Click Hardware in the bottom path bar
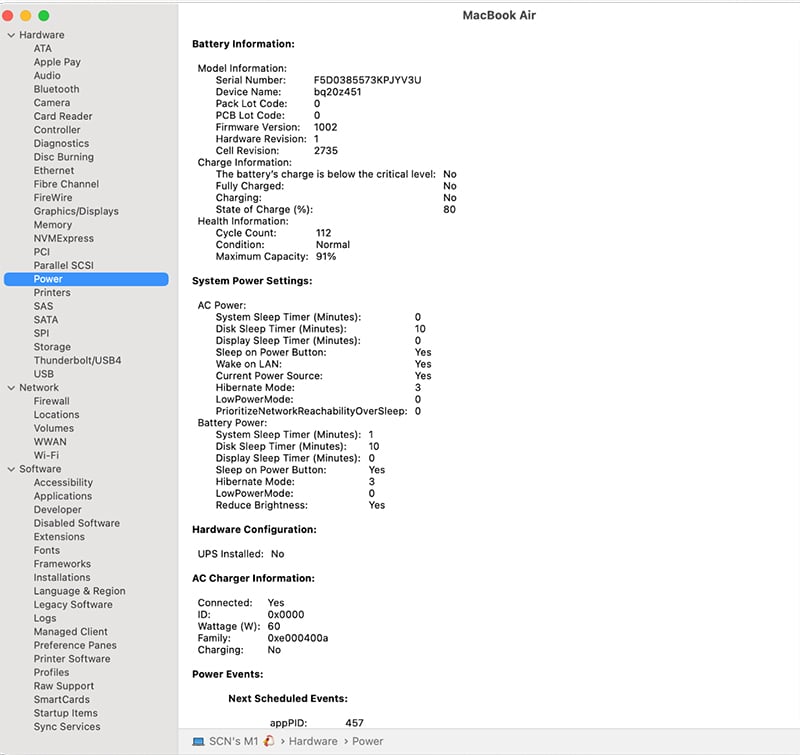This screenshot has height=755, width=800. 313,741
